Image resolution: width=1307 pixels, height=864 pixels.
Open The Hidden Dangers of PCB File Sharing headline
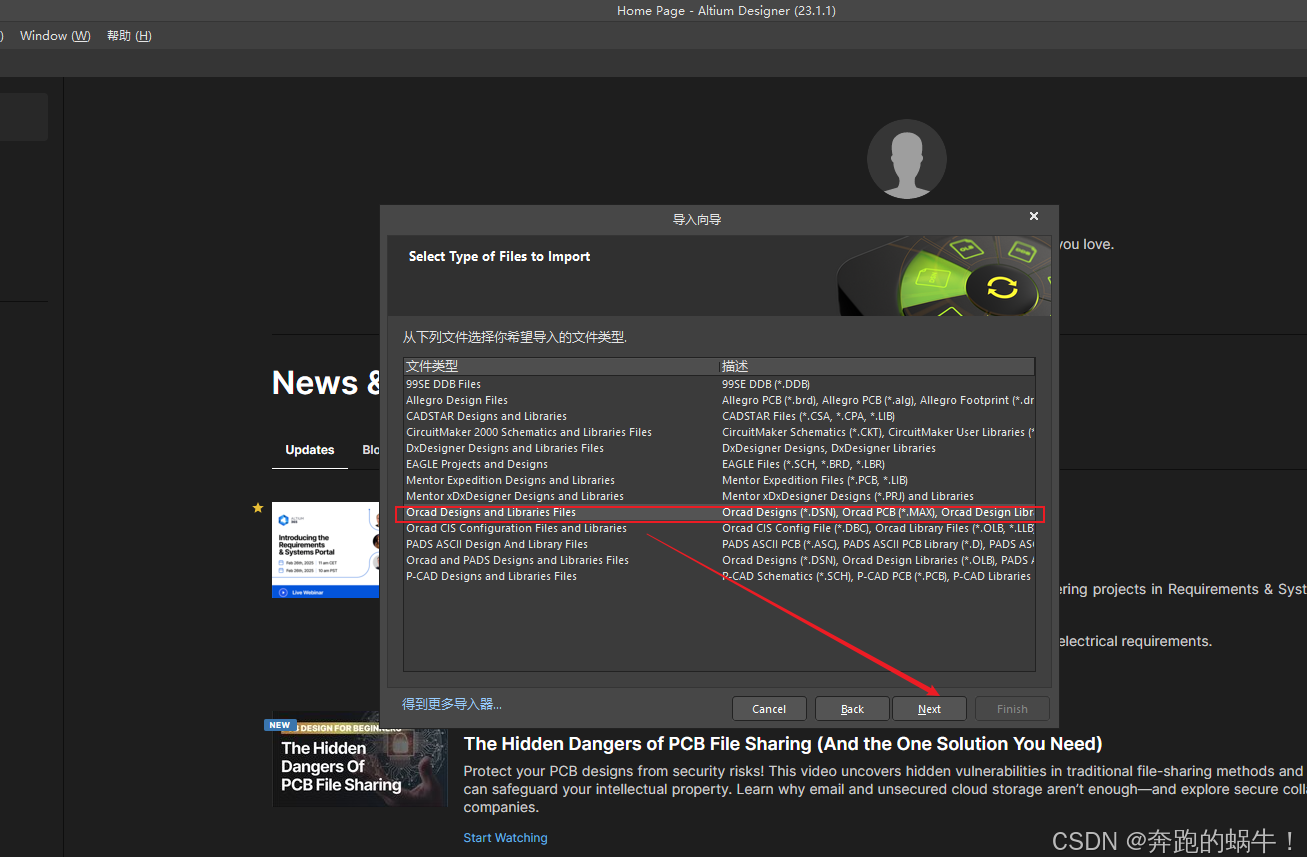783,744
